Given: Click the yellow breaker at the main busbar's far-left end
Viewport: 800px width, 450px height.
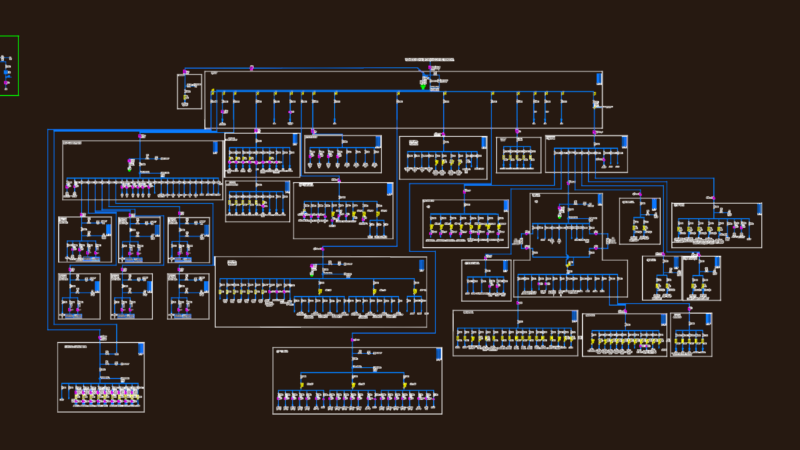Looking at the screenshot, I should pyautogui.click(x=213, y=92).
